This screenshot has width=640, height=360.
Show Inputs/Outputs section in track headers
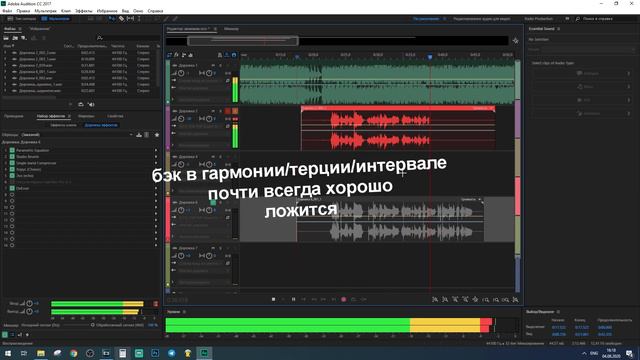point(169,55)
